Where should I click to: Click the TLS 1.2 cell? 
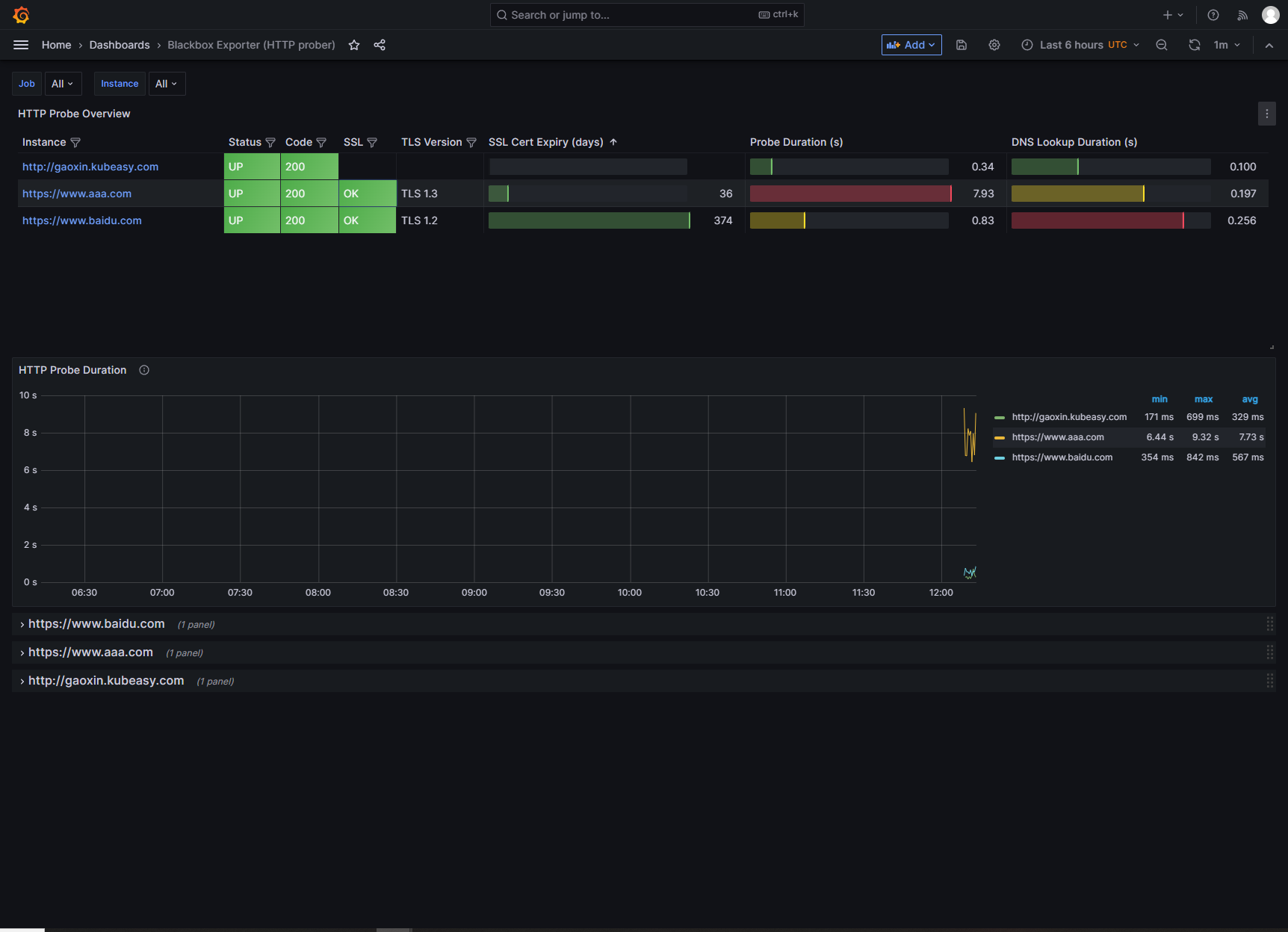[419, 220]
